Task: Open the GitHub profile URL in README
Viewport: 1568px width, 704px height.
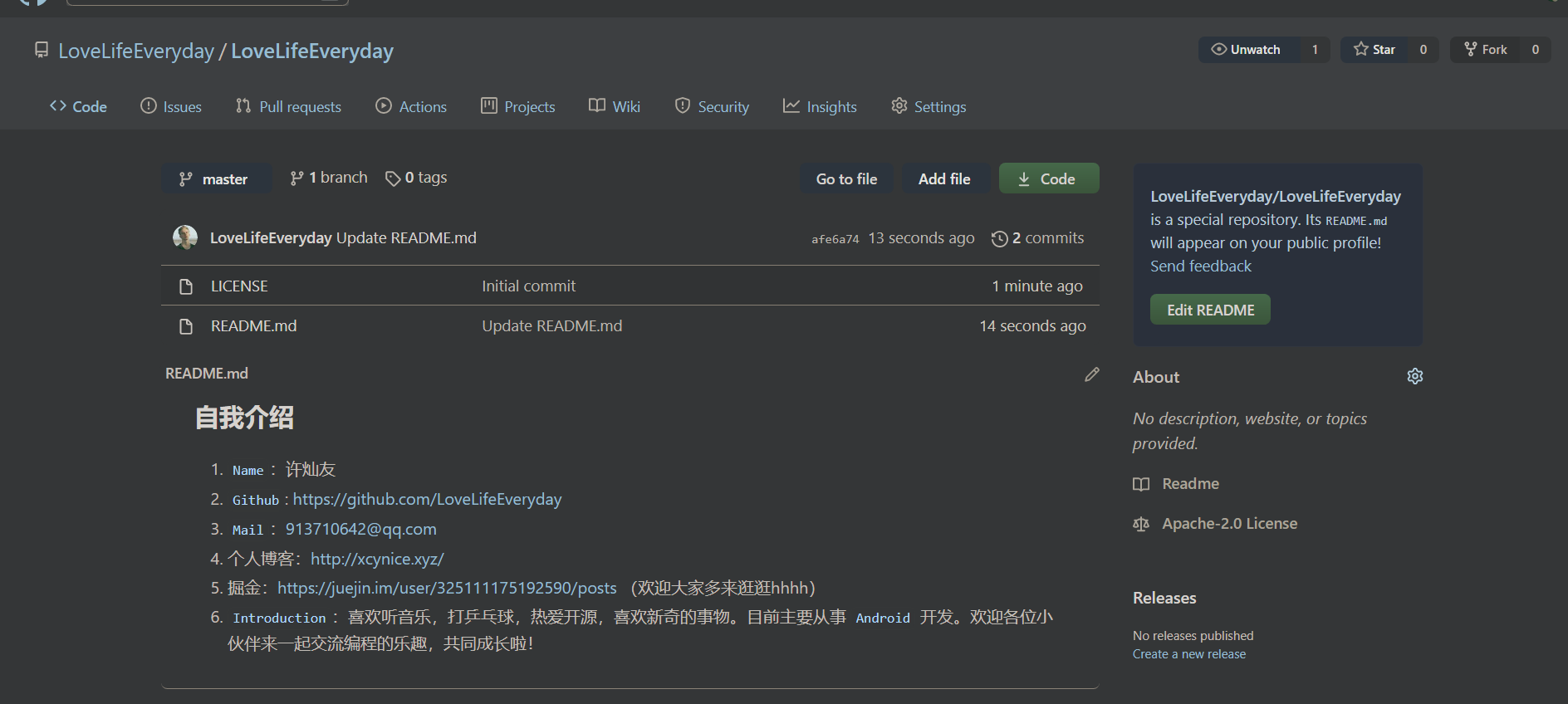Action: (427, 500)
